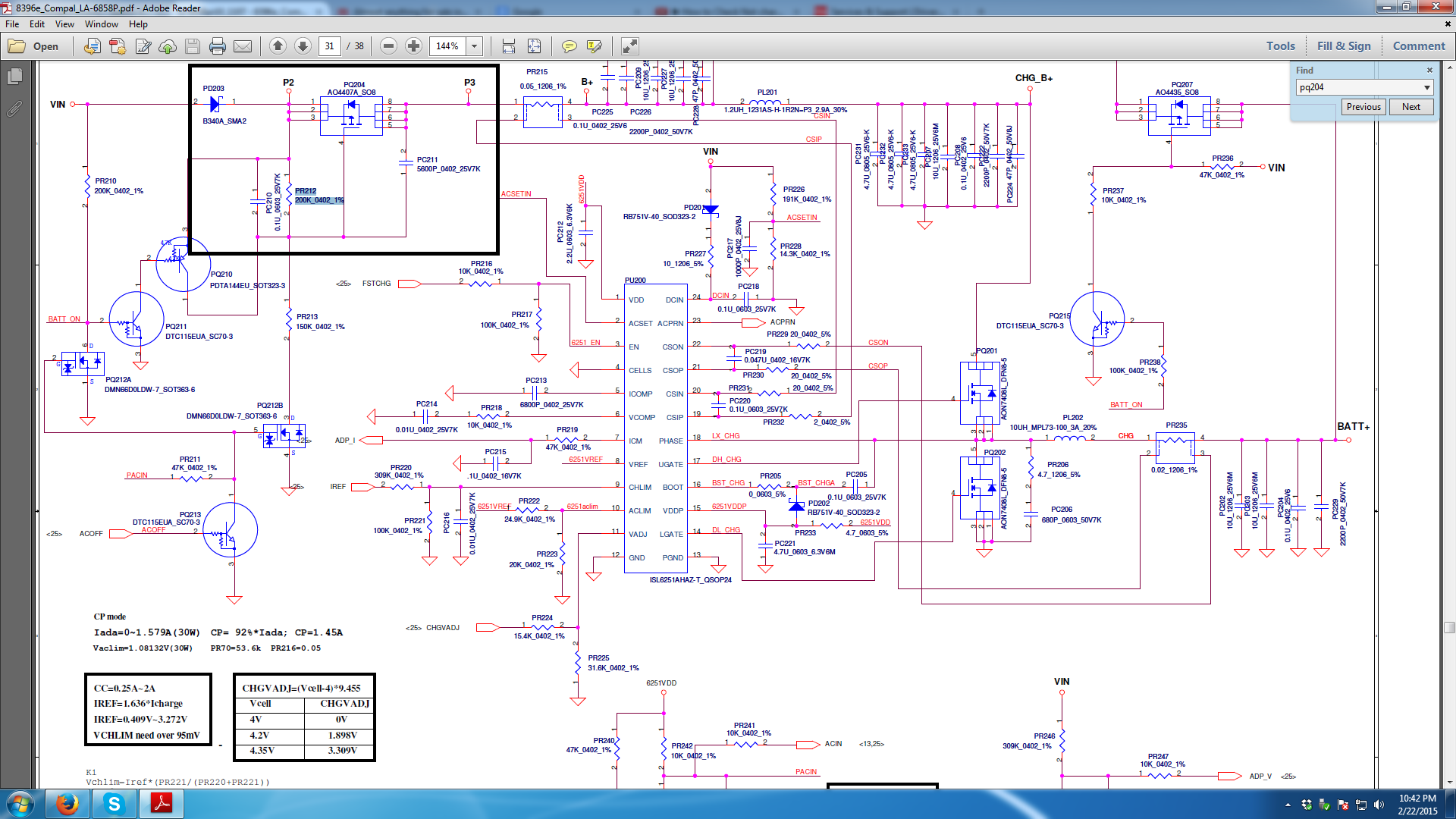Viewport: 1456px width, 819px height.
Task: Open the View menu
Action: [64, 24]
